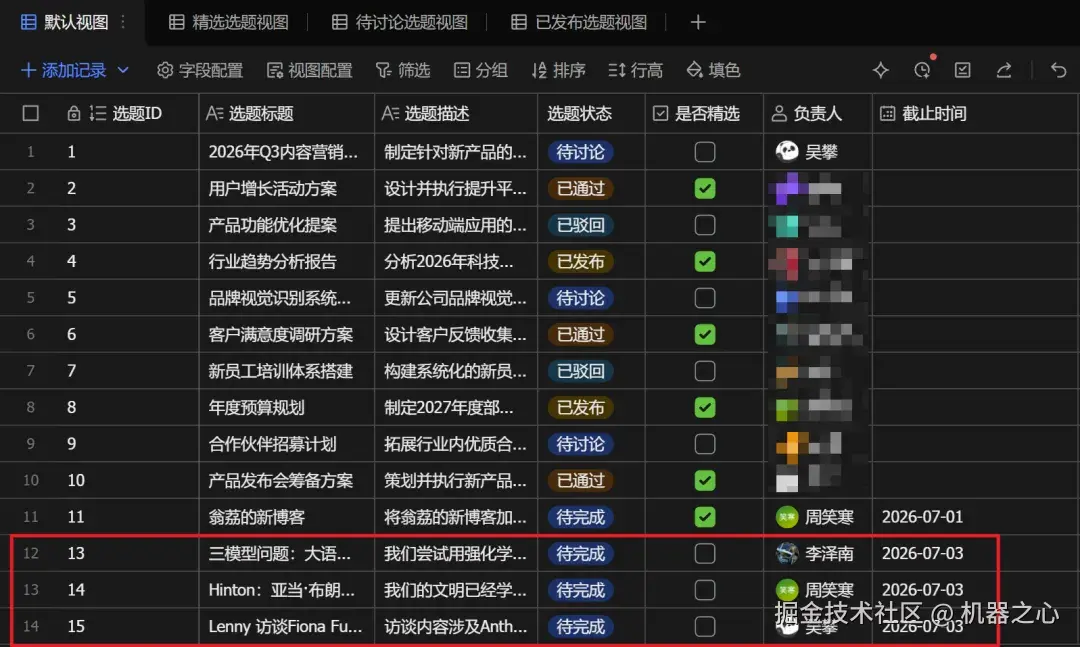Switch to the 已发布选题视图 tab
The width and height of the screenshot is (1080, 647).
pos(579,22)
